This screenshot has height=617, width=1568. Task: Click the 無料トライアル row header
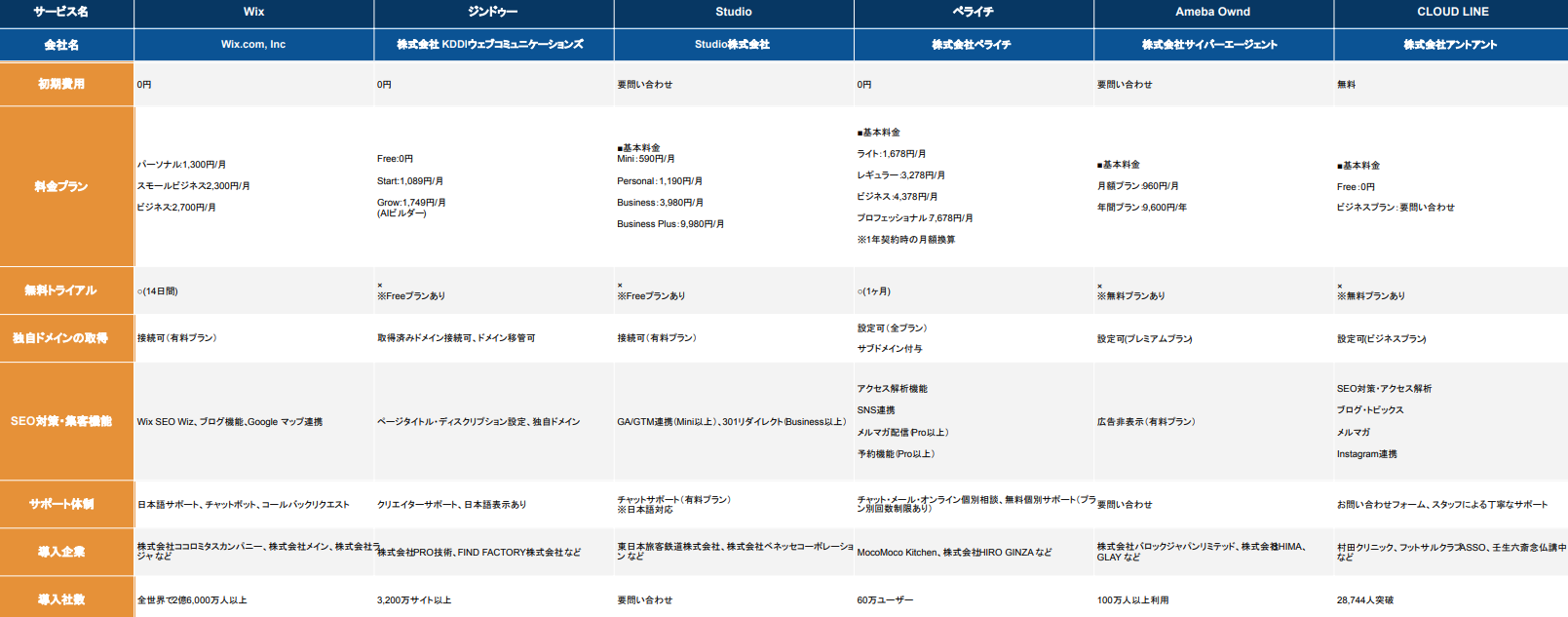(x=62, y=290)
